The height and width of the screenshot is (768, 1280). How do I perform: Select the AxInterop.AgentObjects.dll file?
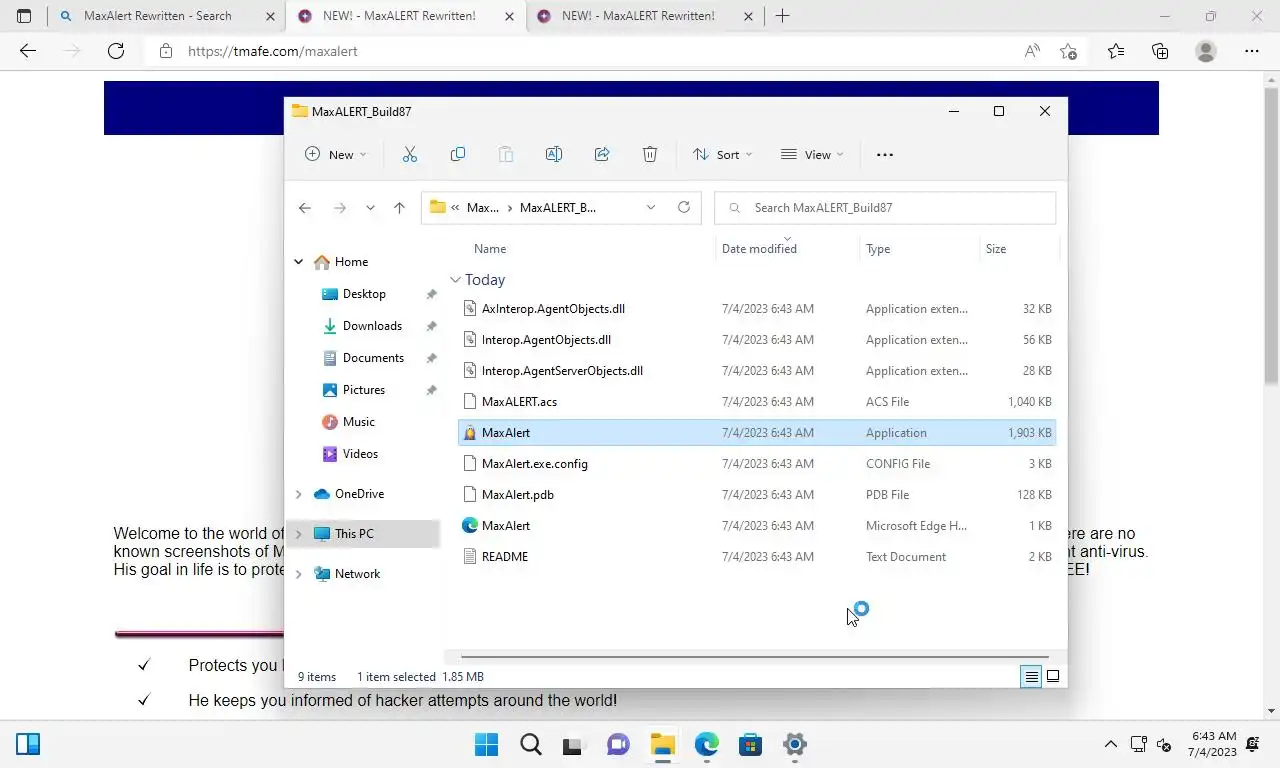757,309
